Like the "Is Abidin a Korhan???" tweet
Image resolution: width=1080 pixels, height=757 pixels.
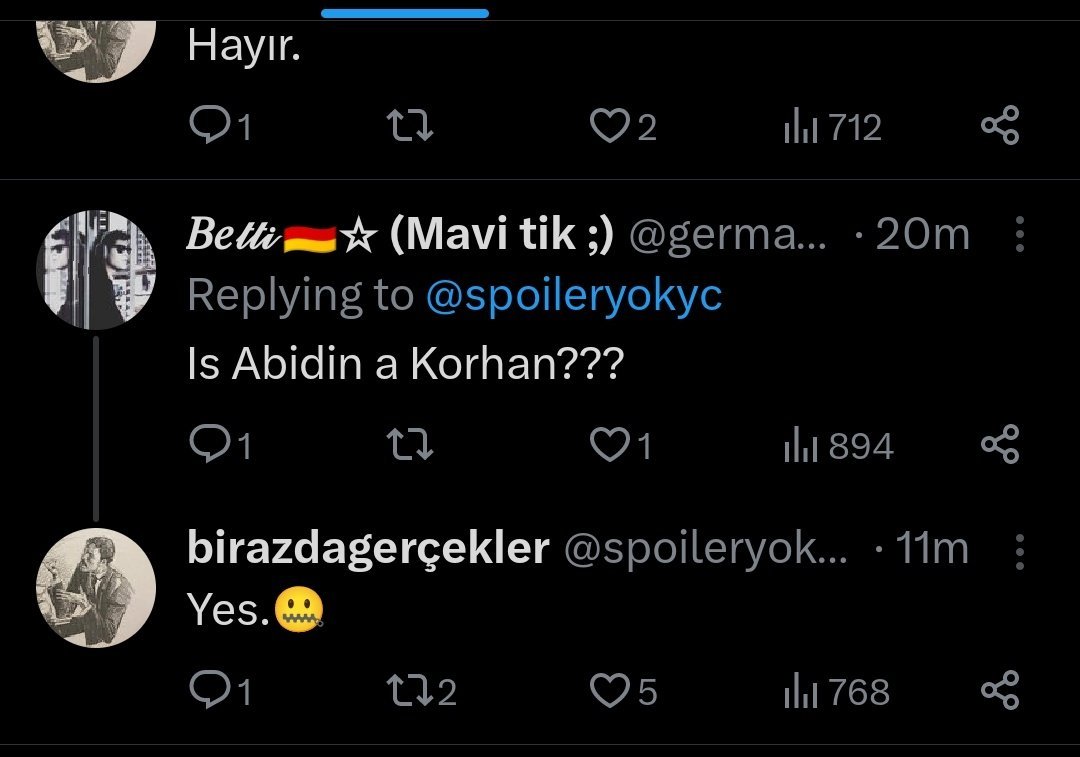click(606, 445)
